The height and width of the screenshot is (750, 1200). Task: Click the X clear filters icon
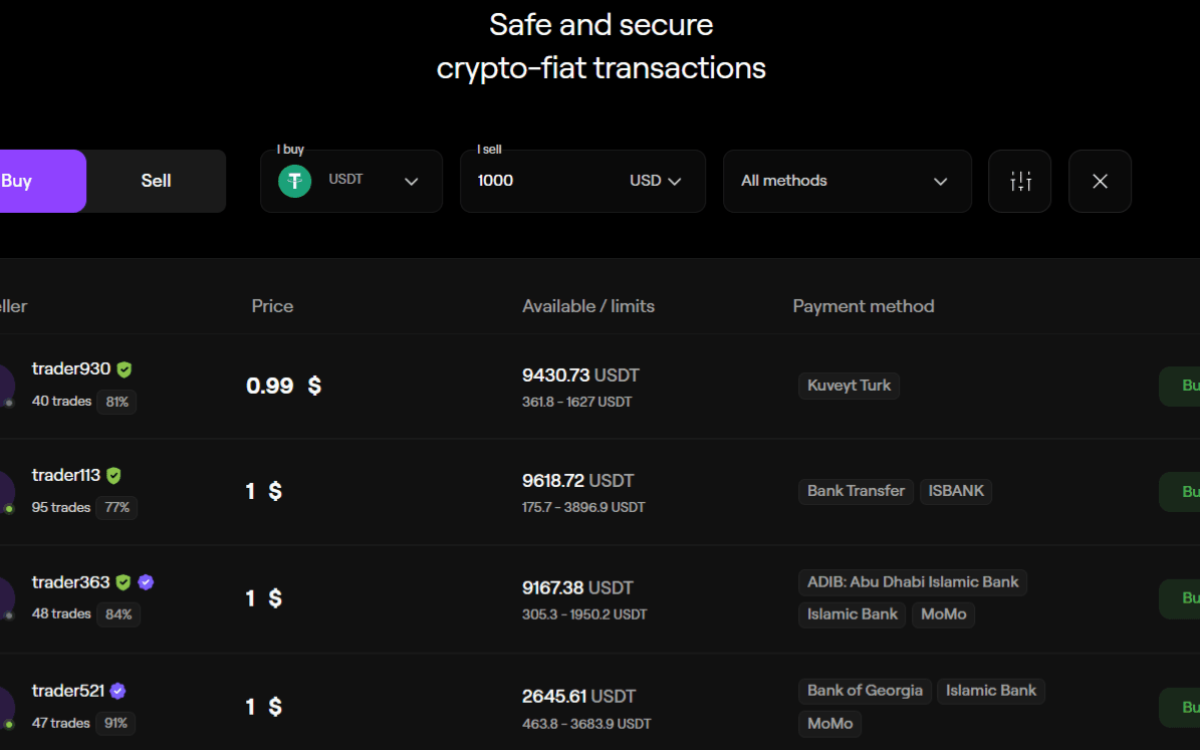1100,181
